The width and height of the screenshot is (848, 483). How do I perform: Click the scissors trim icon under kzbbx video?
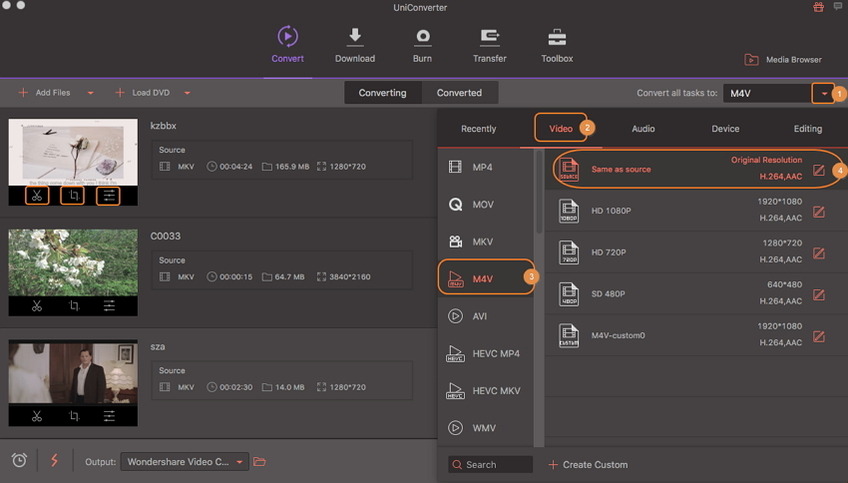(37, 195)
